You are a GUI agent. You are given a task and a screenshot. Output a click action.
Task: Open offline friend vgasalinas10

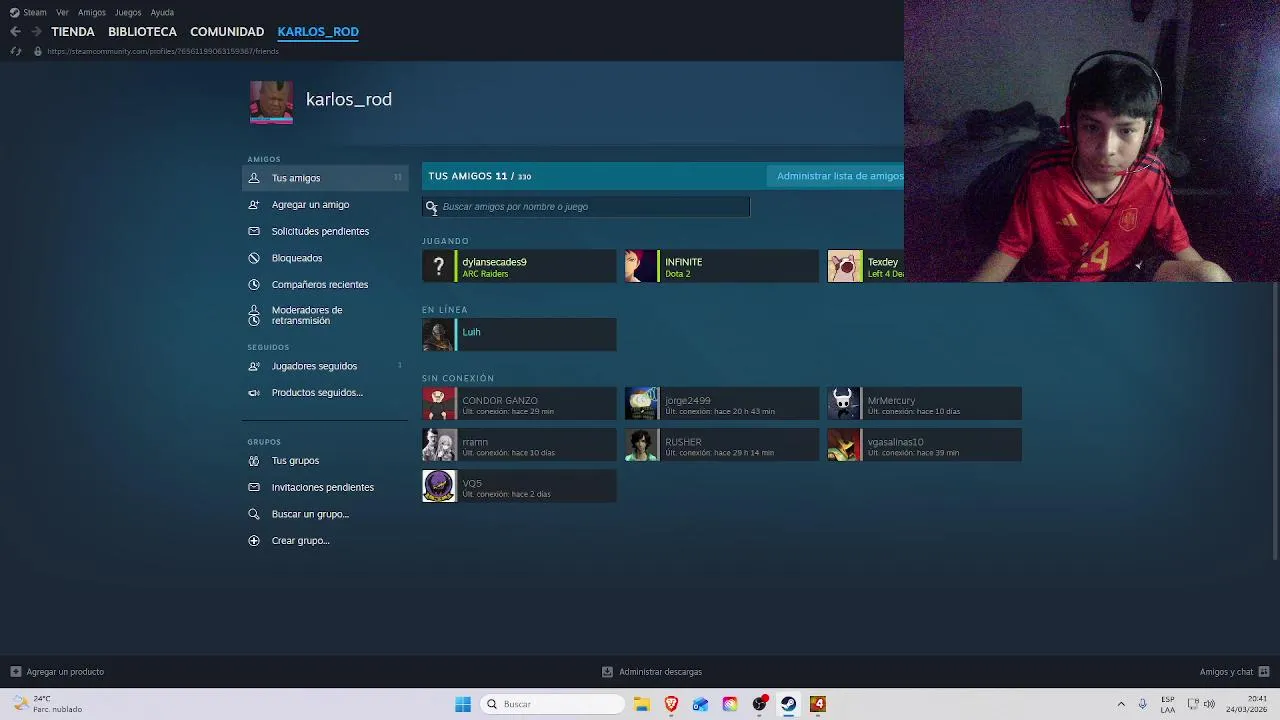925,445
